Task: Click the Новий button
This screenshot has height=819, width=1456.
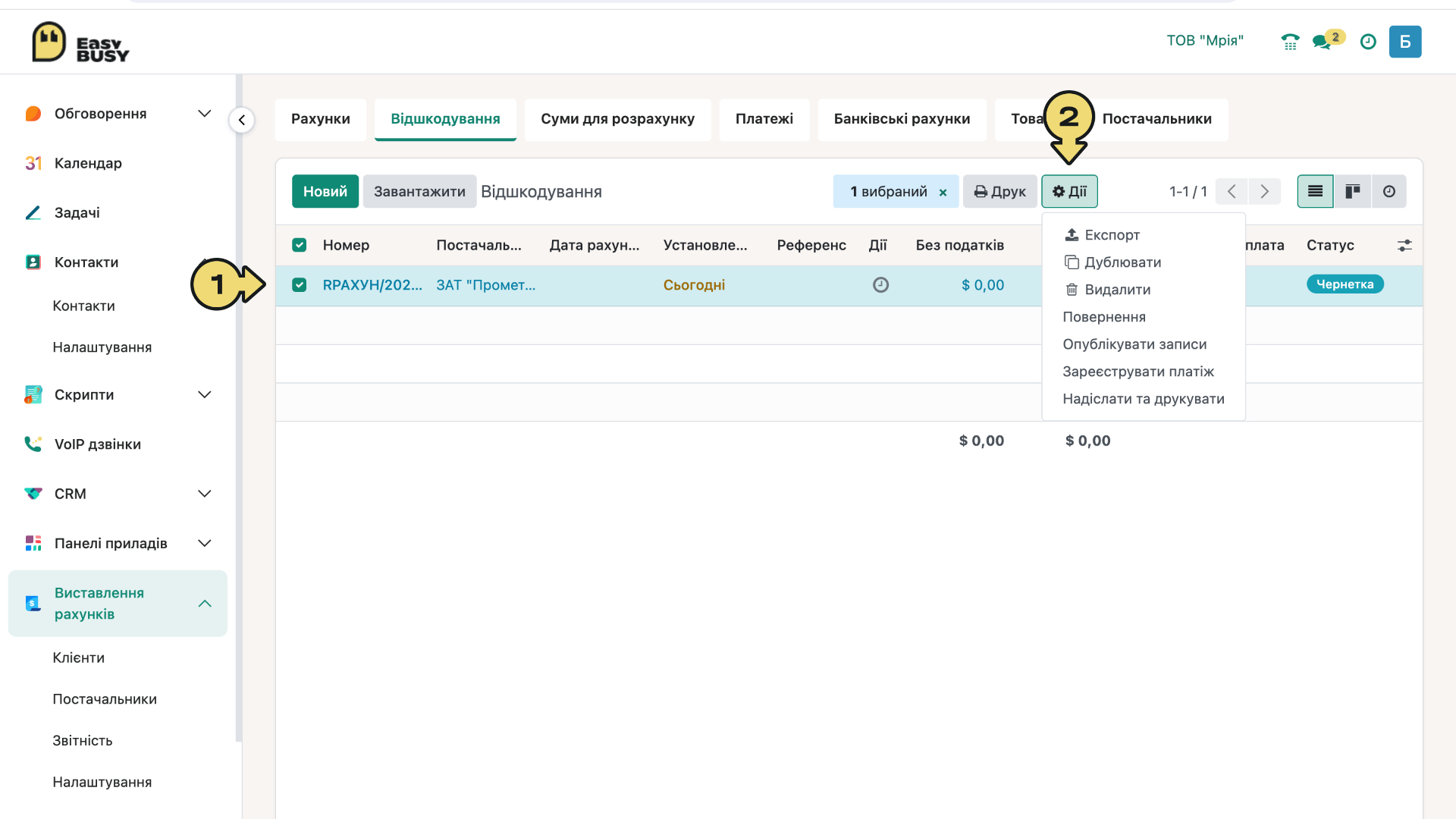Action: coord(325,191)
